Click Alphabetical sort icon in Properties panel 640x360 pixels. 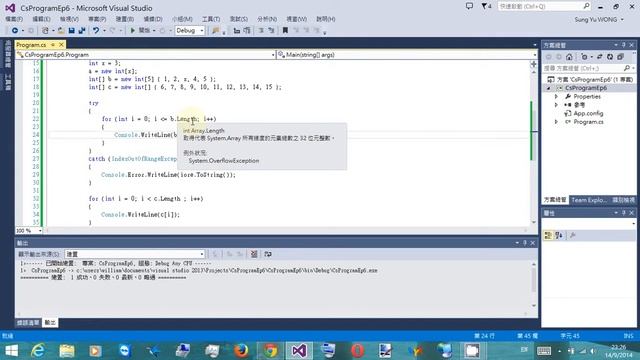coord(559,235)
